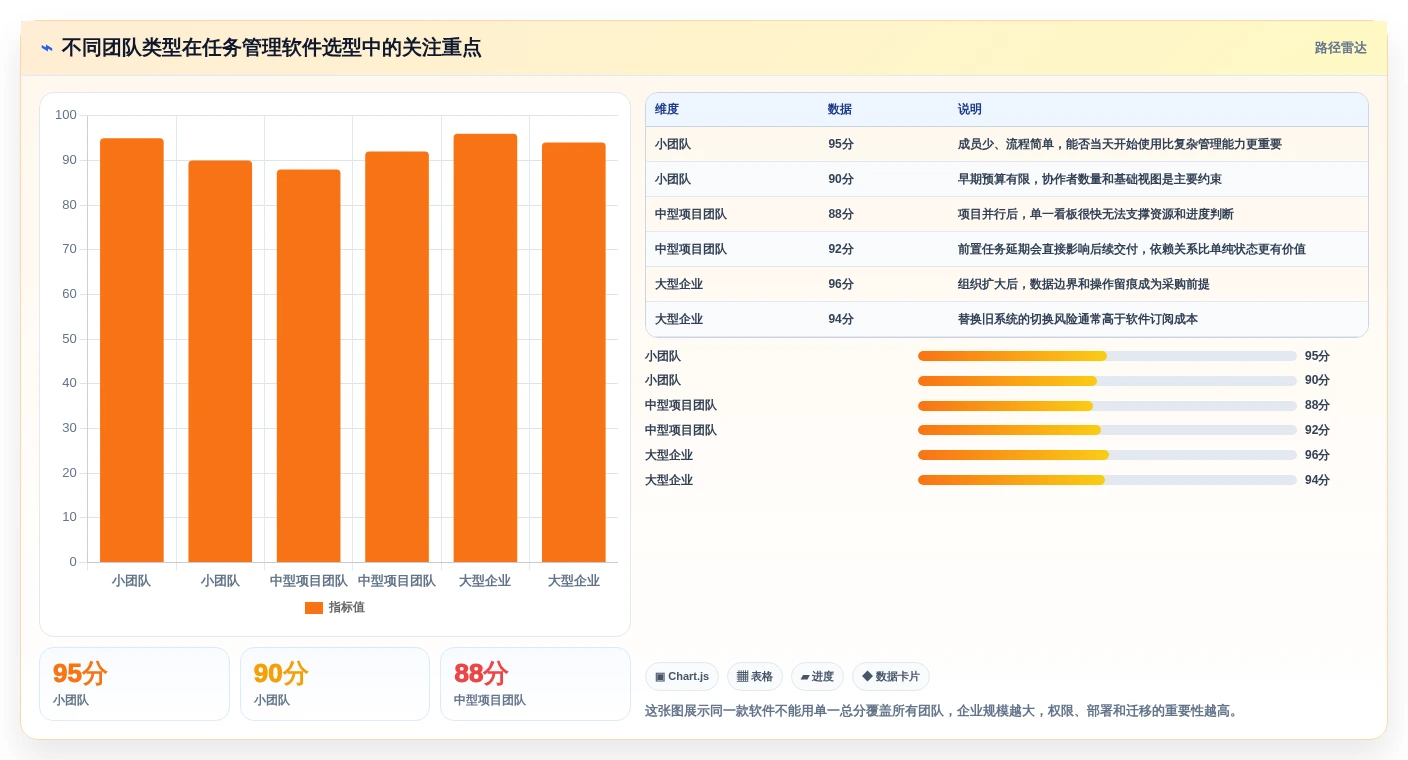This screenshot has width=1408, height=760.
Task: Click the 小团队 chart bar reaching 90
Action: coord(220,361)
